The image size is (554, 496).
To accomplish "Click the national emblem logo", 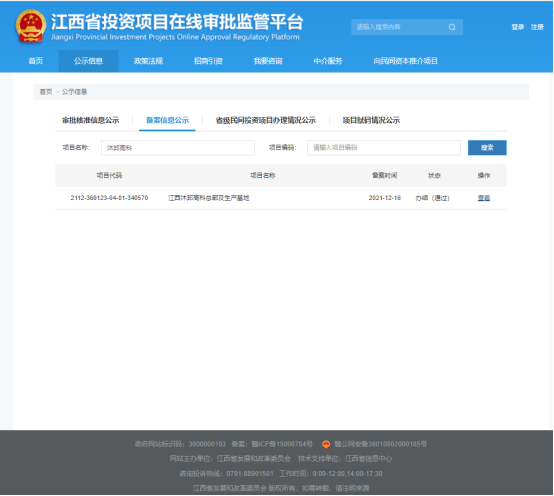I will [x=31, y=26].
